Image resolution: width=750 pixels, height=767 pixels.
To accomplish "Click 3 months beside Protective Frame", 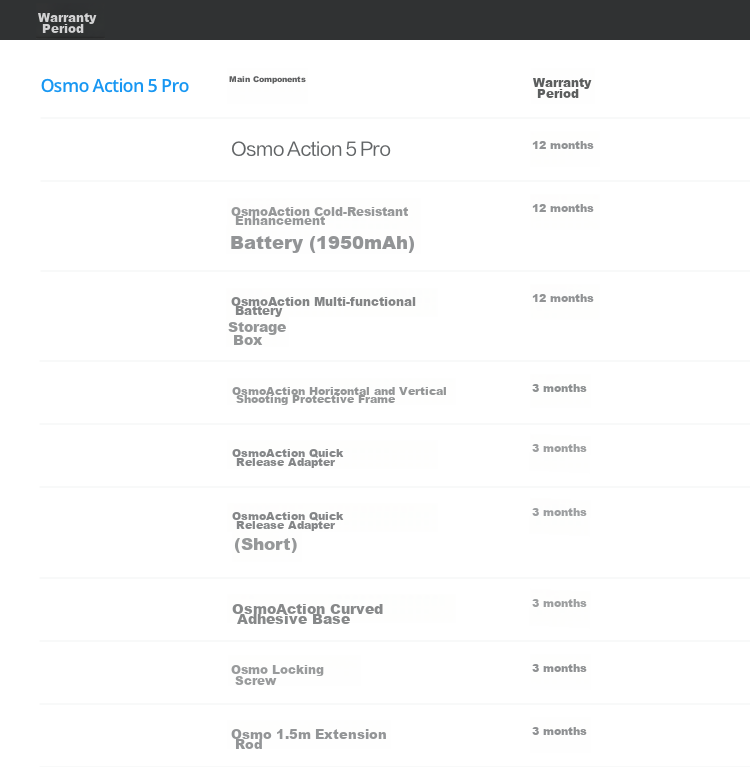I will pyautogui.click(x=559, y=388).
